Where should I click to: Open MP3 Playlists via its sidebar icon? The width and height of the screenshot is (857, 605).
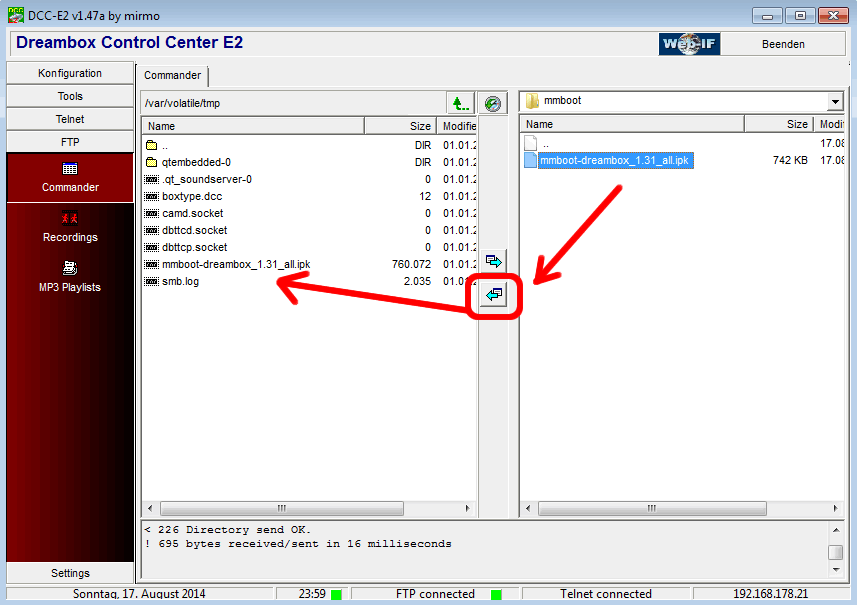tap(70, 268)
